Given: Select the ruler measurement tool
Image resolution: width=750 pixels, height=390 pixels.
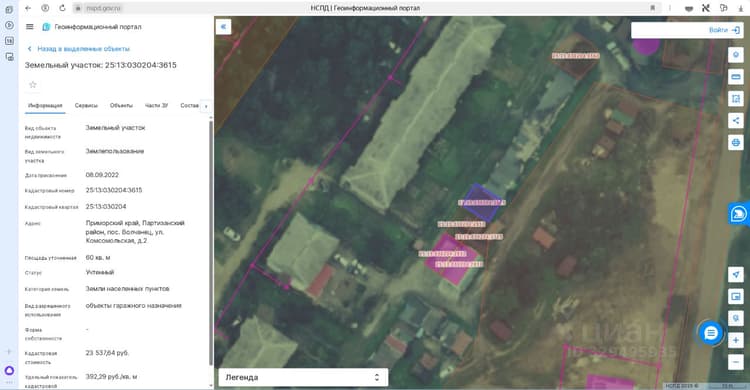Looking at the screenshot, I should pos(736,77).
